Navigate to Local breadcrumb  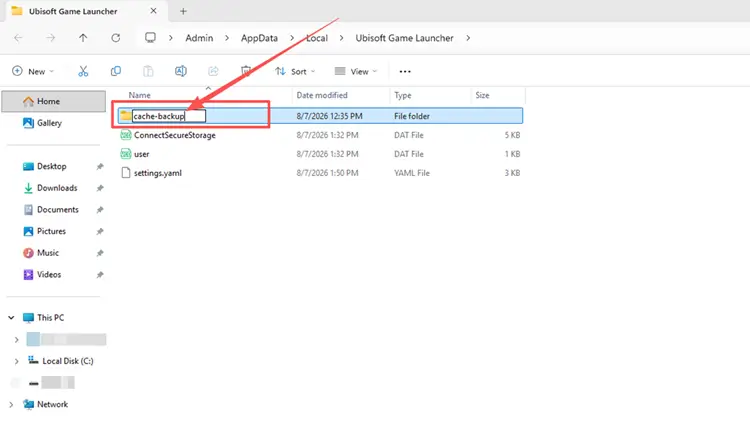pos(317,38)
